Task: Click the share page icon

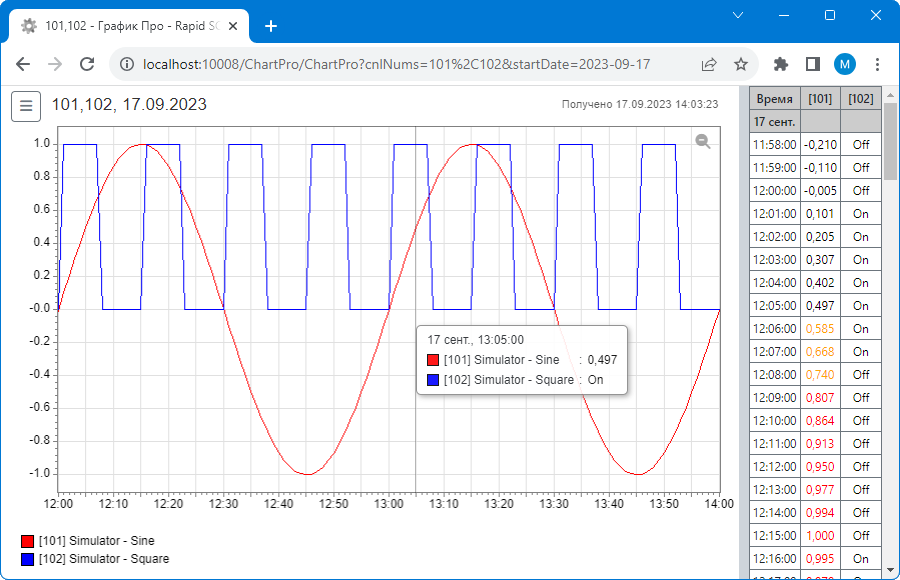Action: [709, 64]
